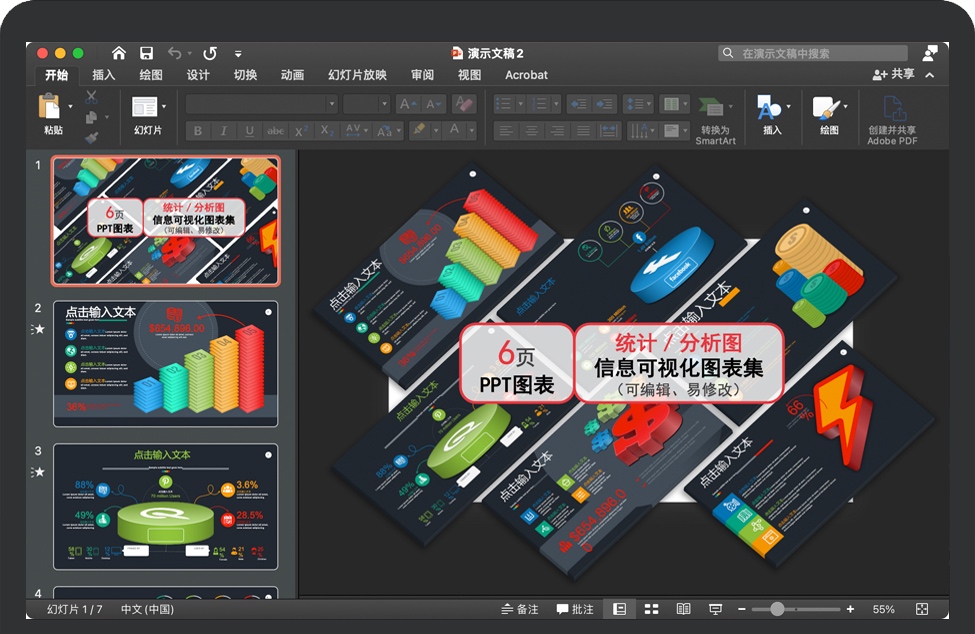Start slideshow from status bar icon
The width and height of the screenshot is (975, 634).
click(715, 609)
